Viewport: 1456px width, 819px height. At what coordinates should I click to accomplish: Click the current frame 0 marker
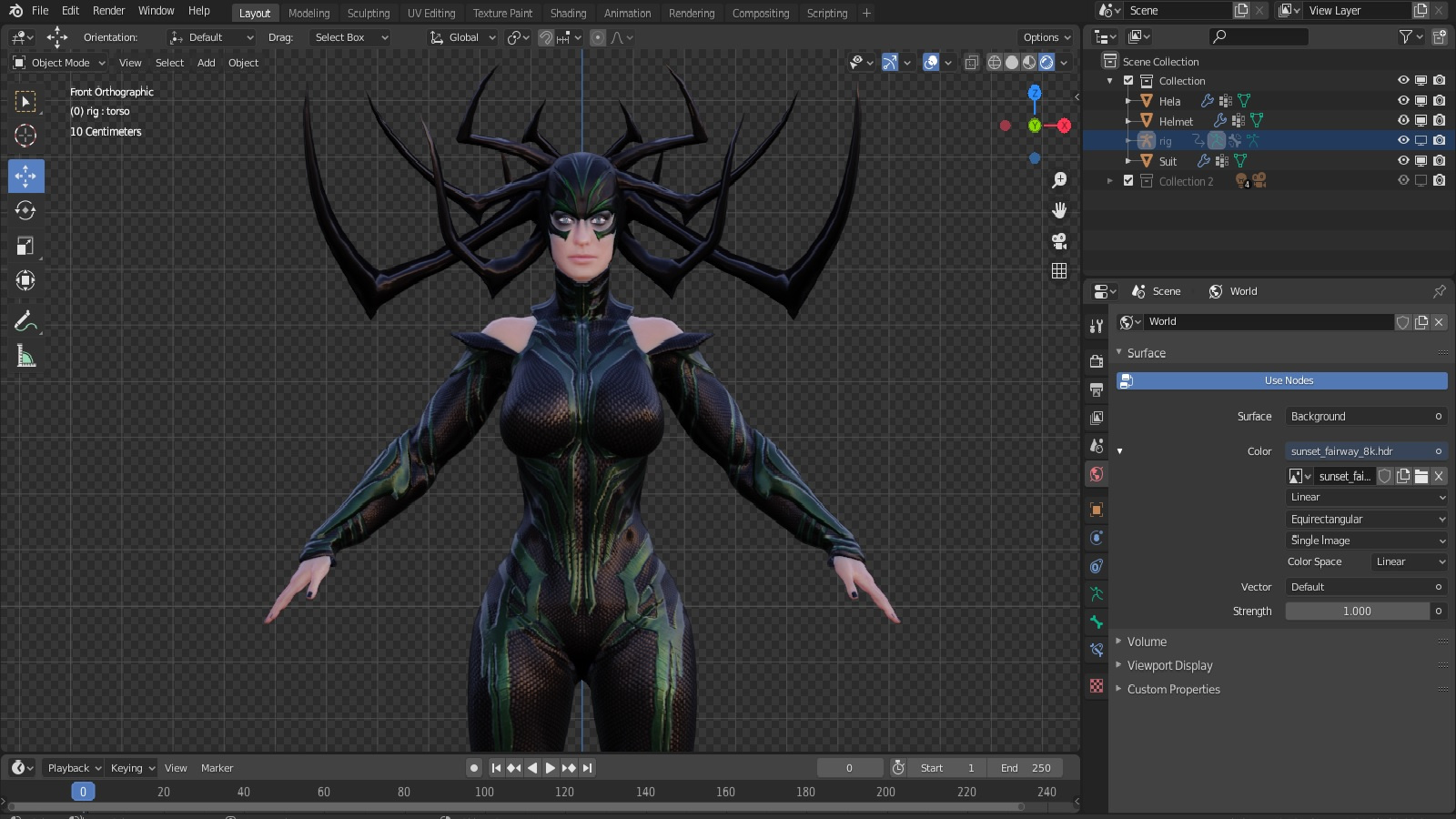(x=83, y=792)
